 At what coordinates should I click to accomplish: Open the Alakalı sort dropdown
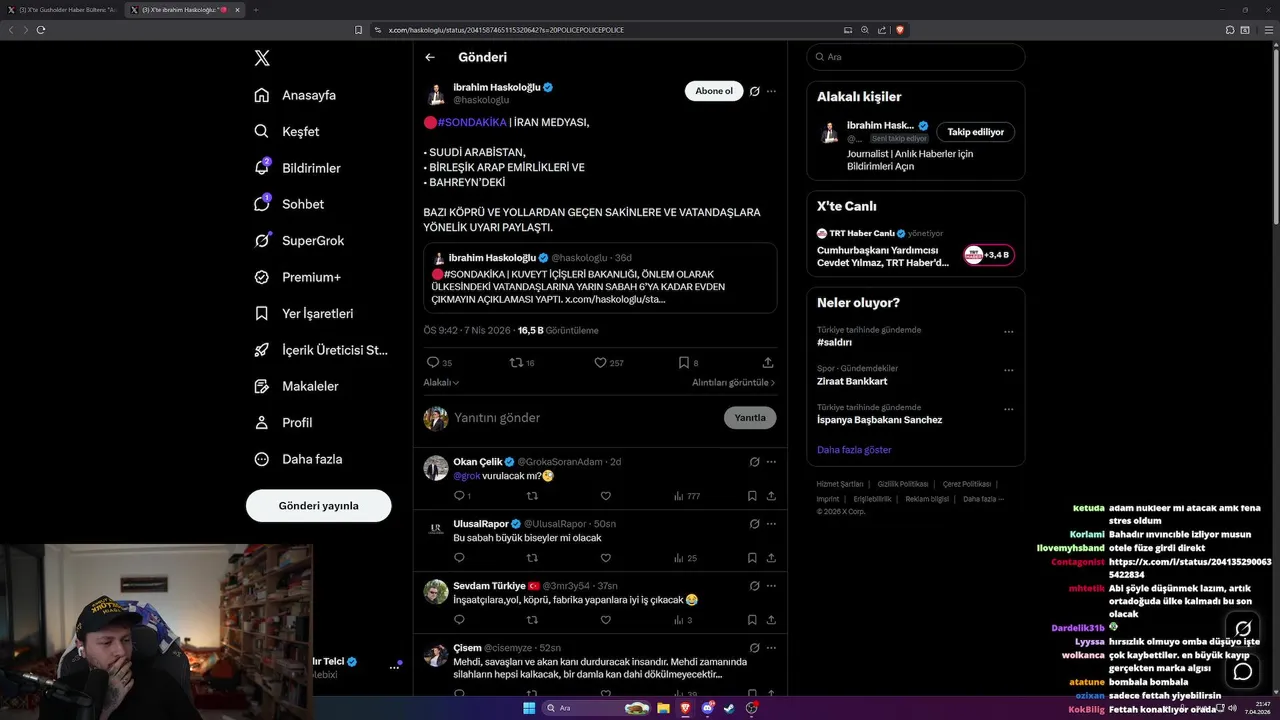(x=441, y=383)
